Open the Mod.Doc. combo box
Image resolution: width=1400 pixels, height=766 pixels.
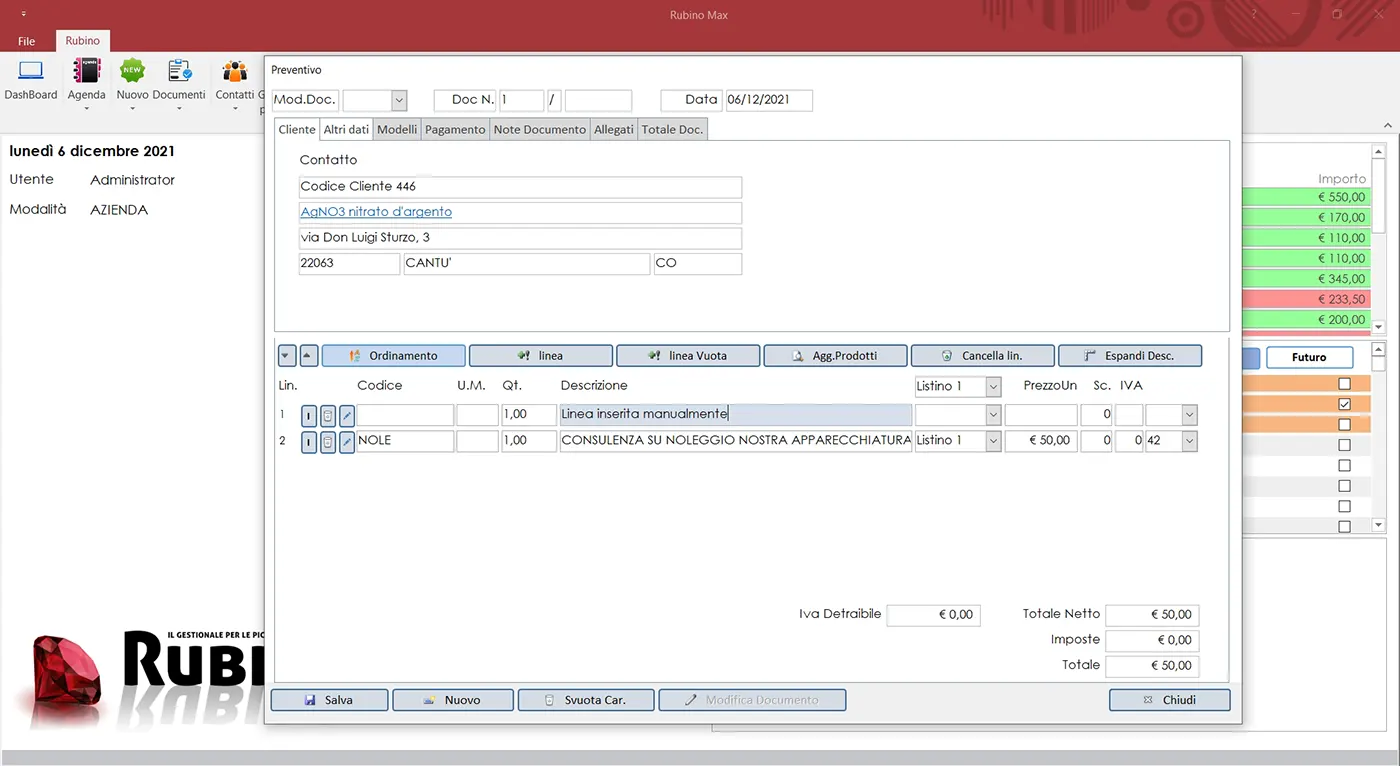(399, 100)
